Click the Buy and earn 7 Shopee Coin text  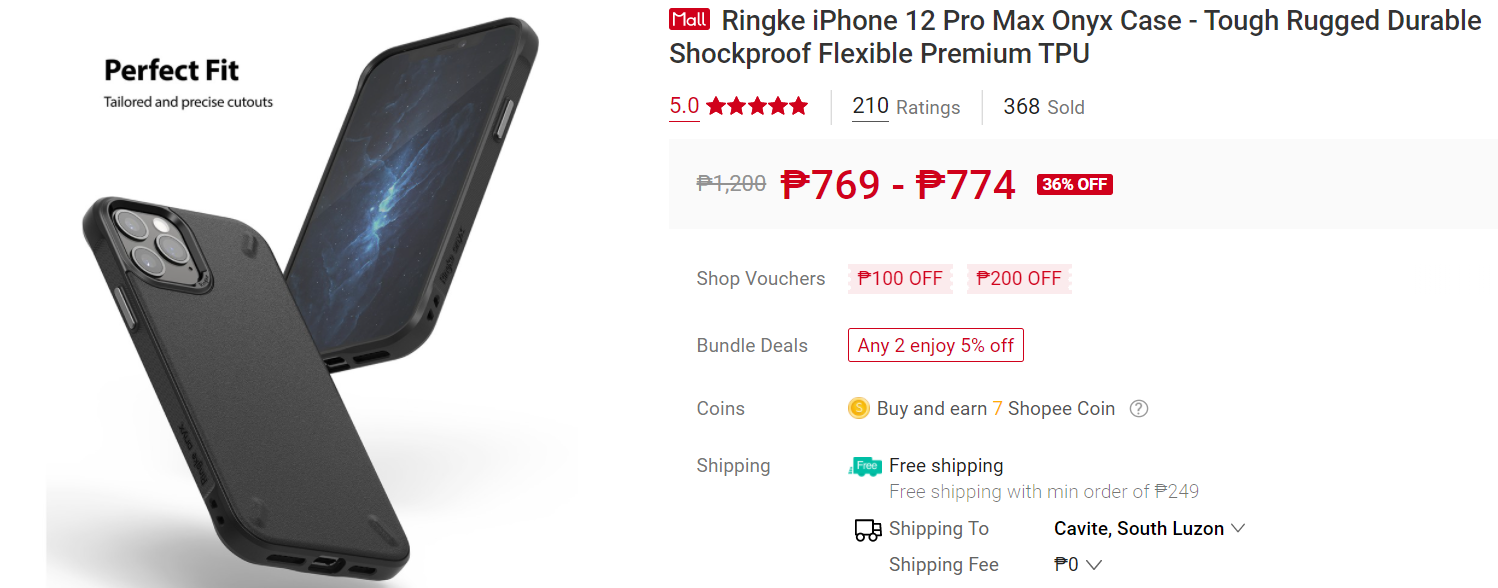(996, 408)
